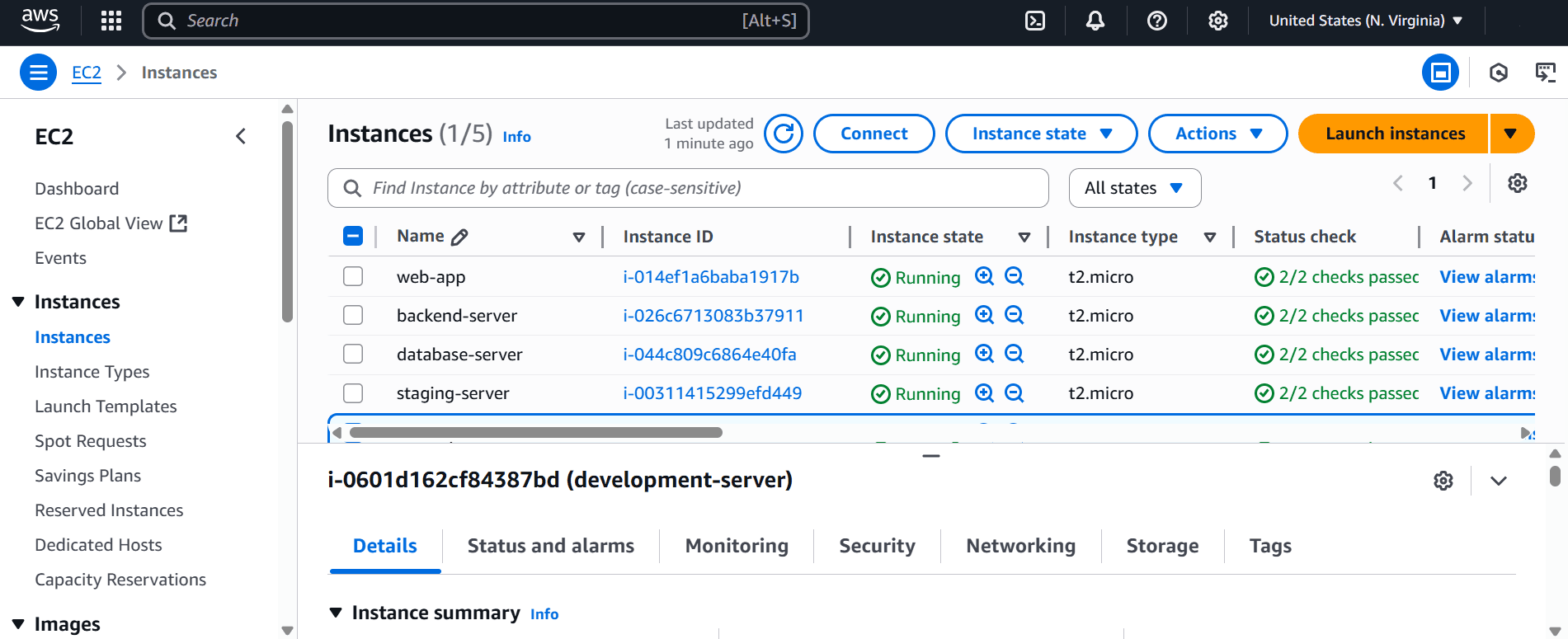Switch to the Storage tab
1568x639 pixels.
point(1162,546)
